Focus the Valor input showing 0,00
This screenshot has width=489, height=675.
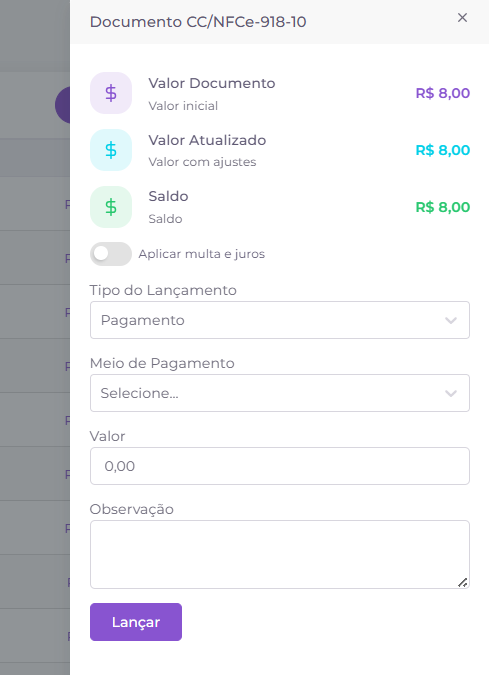280,466
